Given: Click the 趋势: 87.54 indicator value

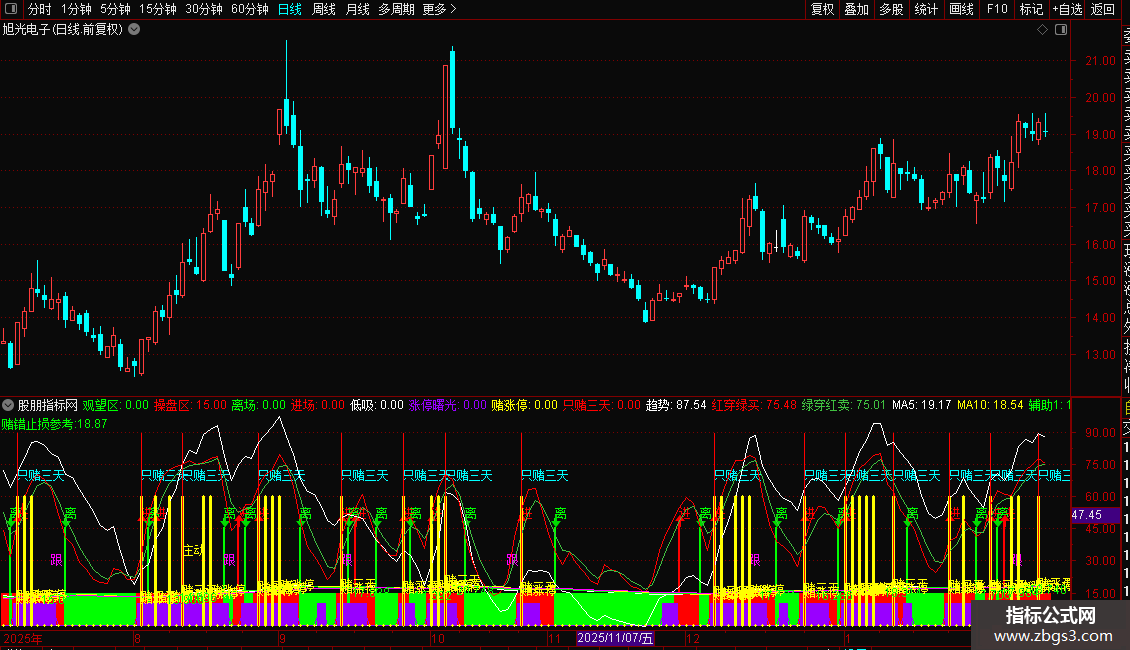Looking at the screenshot, I should (x=676, y=405).
